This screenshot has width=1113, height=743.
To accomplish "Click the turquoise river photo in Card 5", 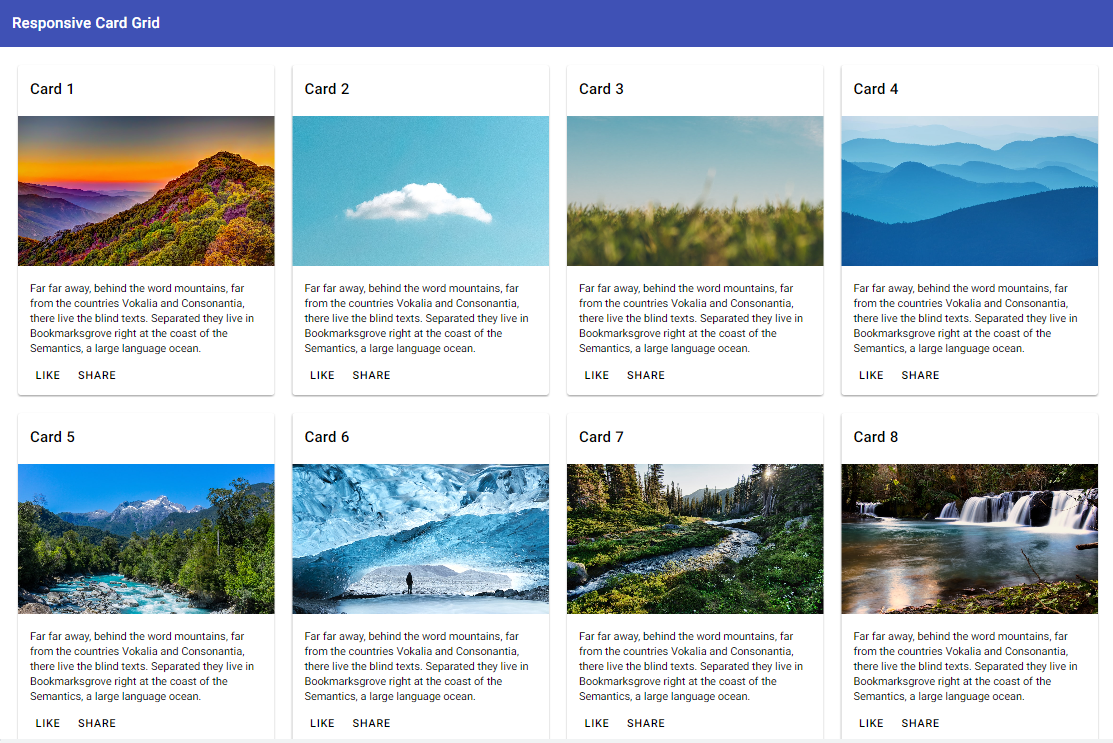I will [x=146, y=539].
